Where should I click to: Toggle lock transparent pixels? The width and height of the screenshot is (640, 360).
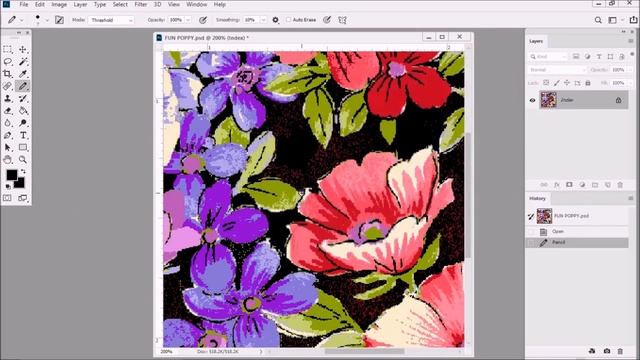546,83
